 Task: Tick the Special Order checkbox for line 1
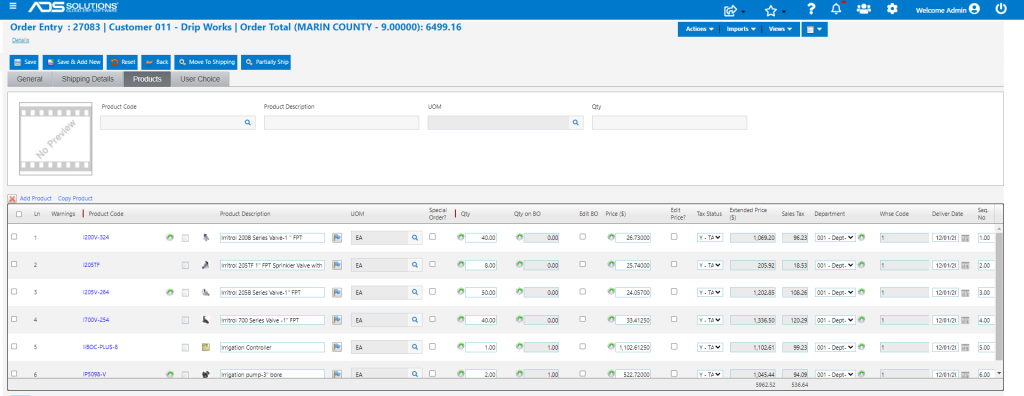[432, 237]
